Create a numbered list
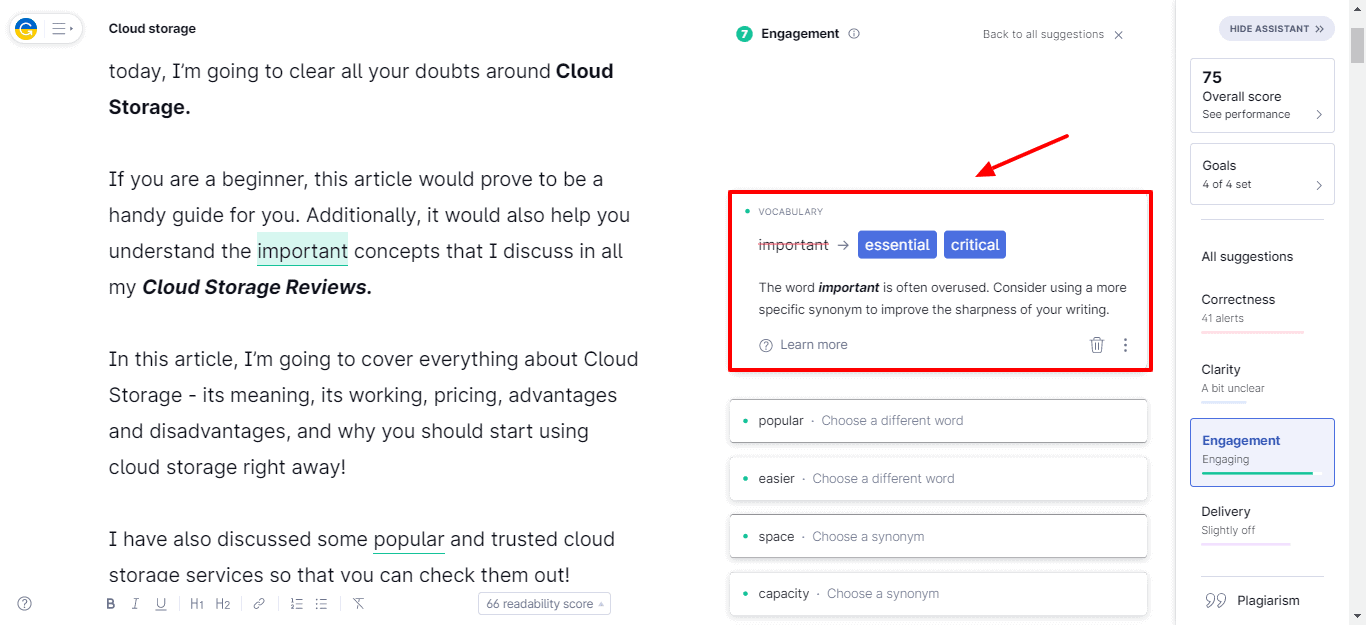 coord(296,604)
